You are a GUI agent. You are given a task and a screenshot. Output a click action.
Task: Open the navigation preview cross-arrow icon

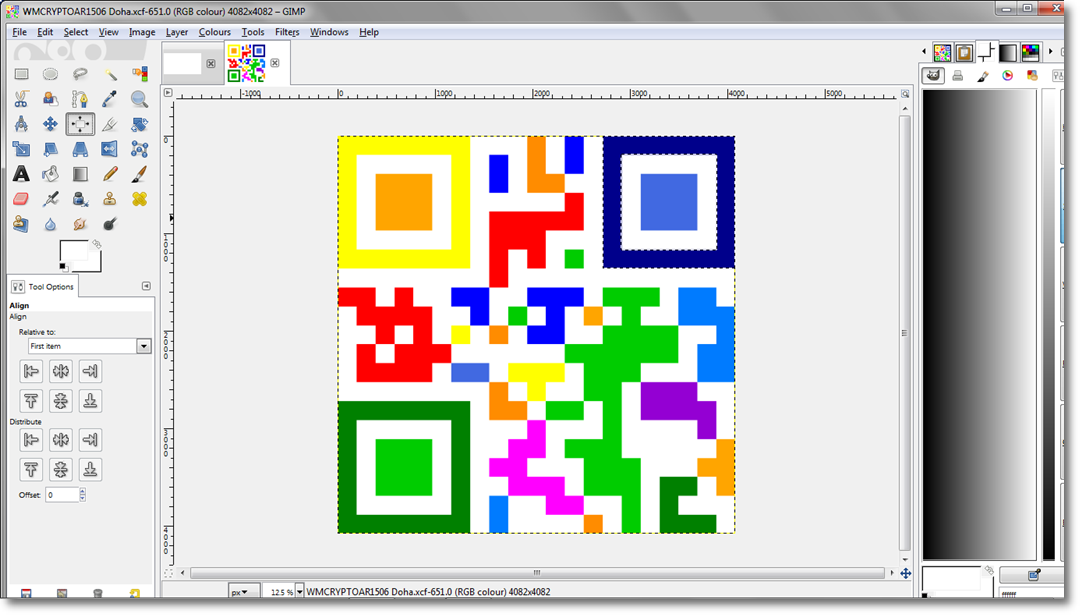coord(906,573)
